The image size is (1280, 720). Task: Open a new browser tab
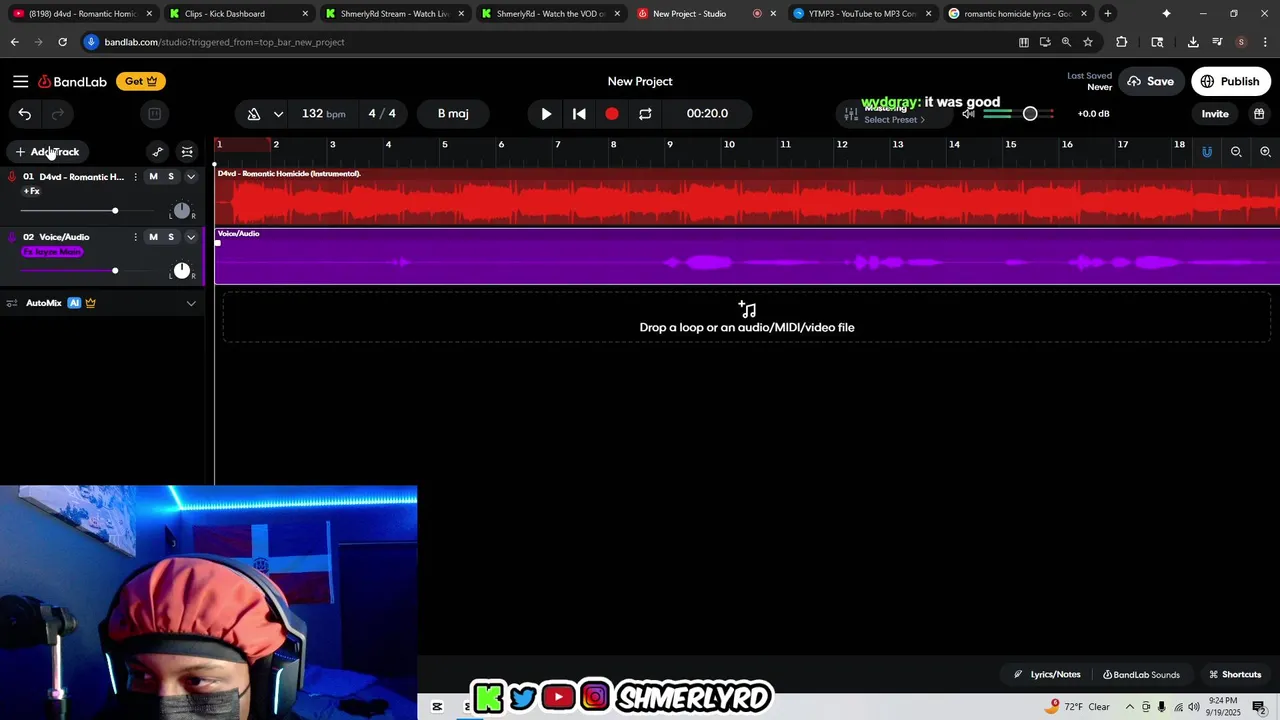click(x=1107, y=14)
